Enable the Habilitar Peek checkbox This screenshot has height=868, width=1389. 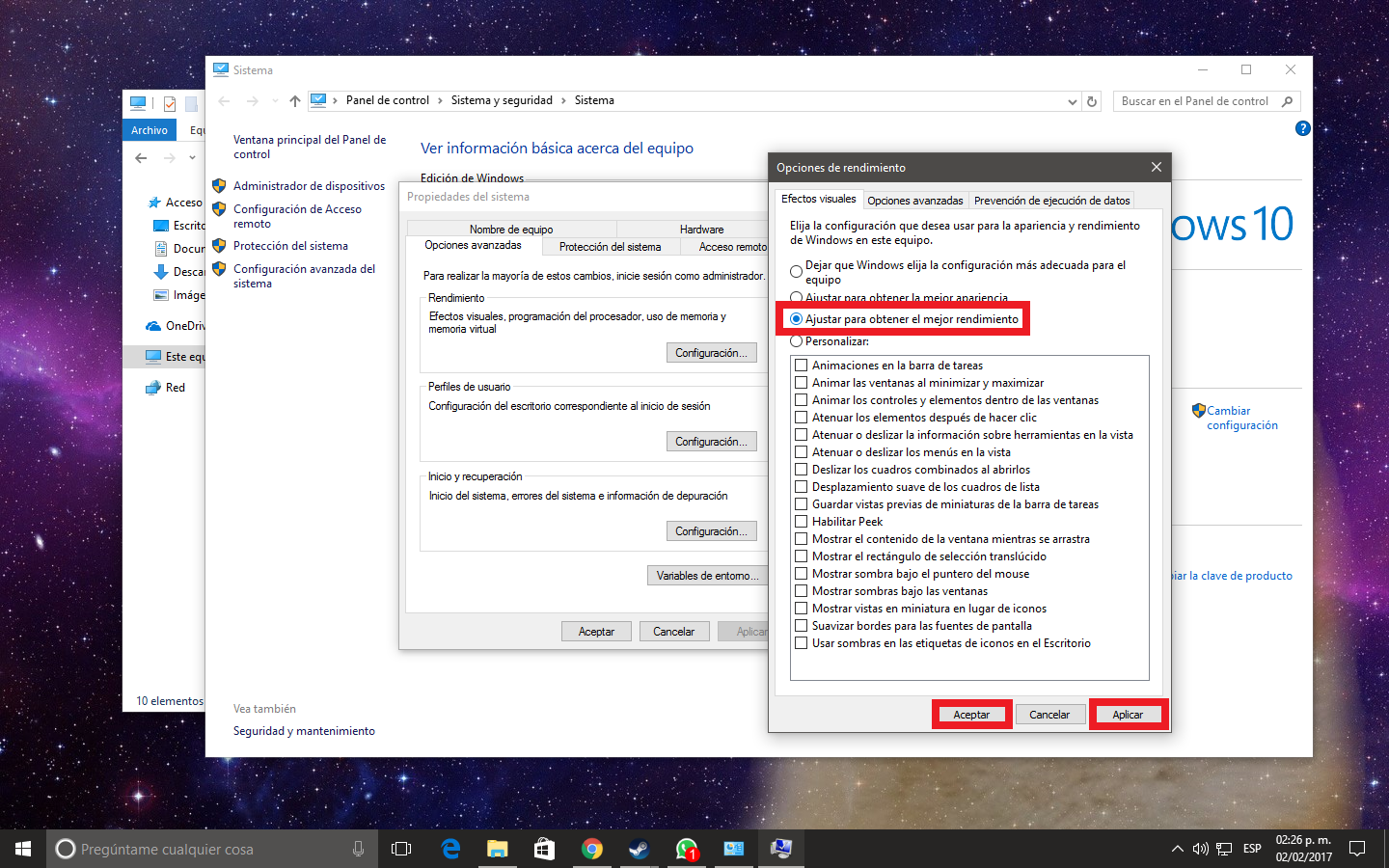point(801,522)
